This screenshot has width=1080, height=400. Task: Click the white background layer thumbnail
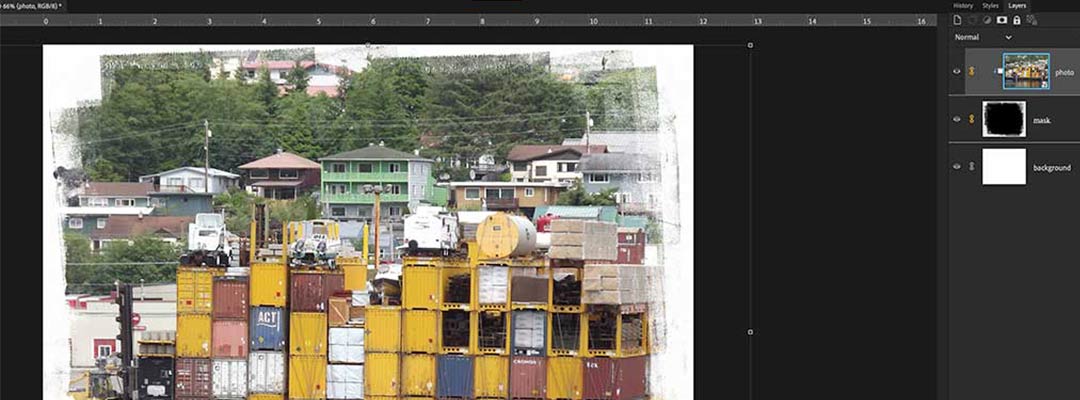1004,167
